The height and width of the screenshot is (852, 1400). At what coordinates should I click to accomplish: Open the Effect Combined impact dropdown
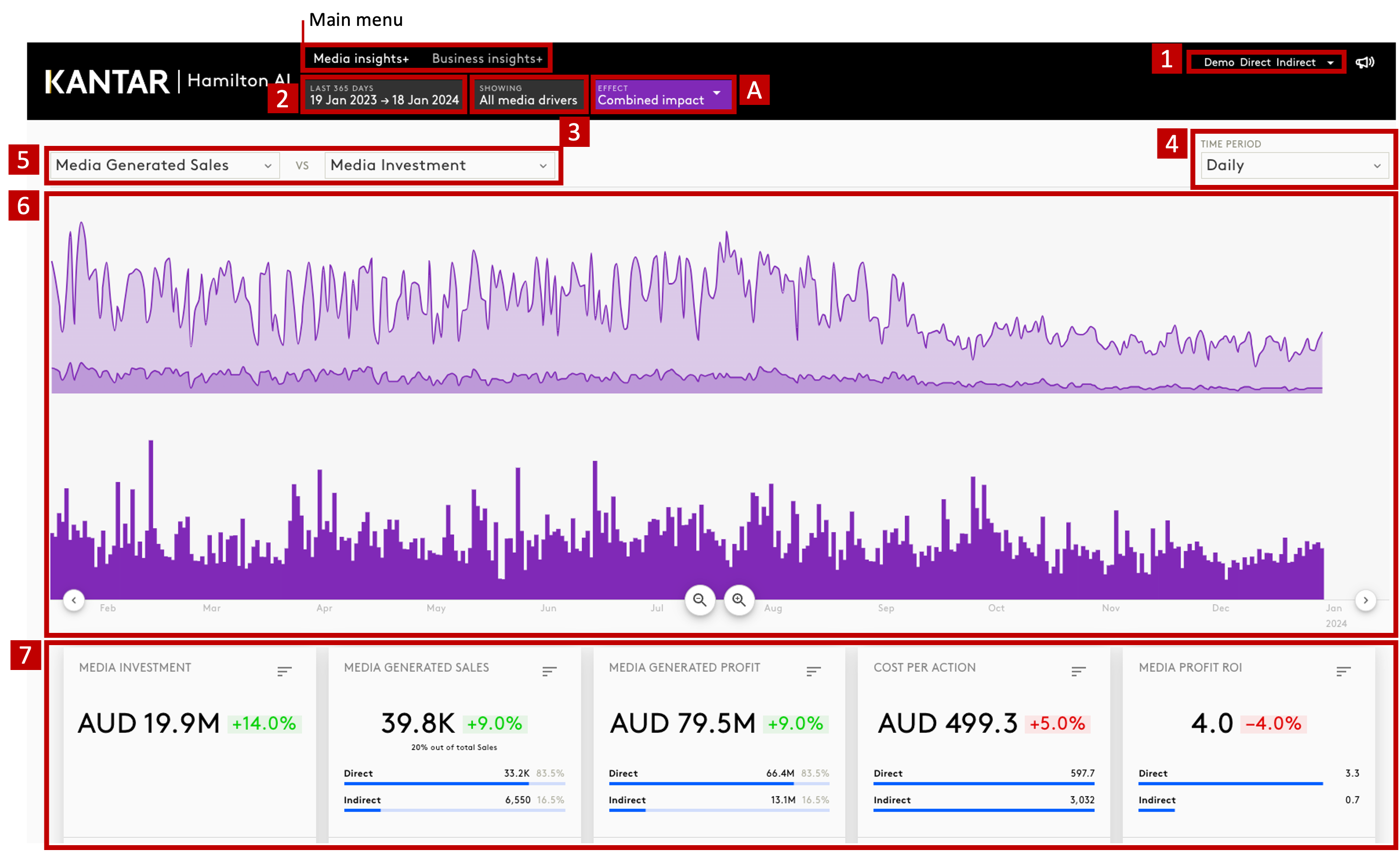663,95
